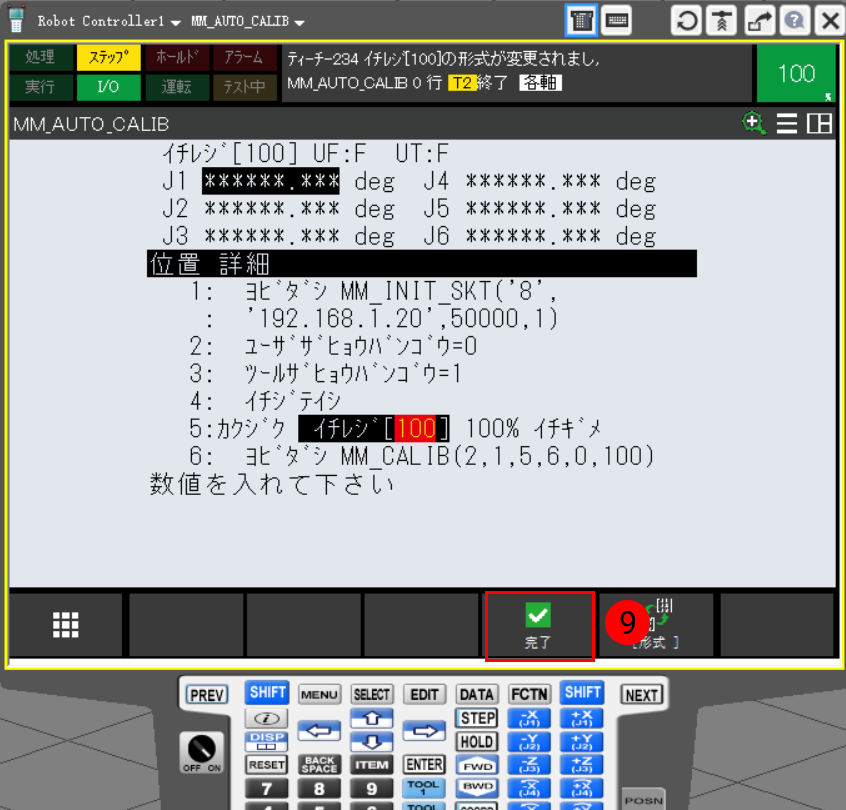Click the PREV key
The height and width of the screenshot is (810, 846).
(x=207, y=695)
